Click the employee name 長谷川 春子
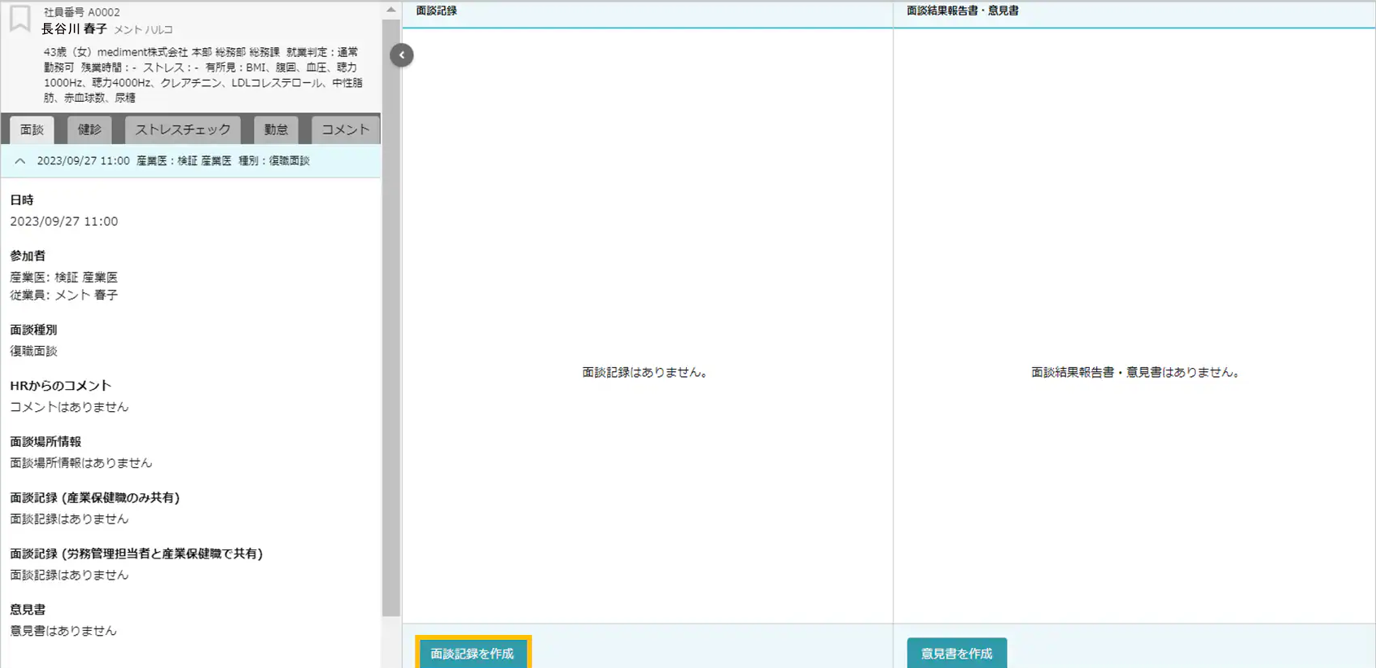 (75, 29)
